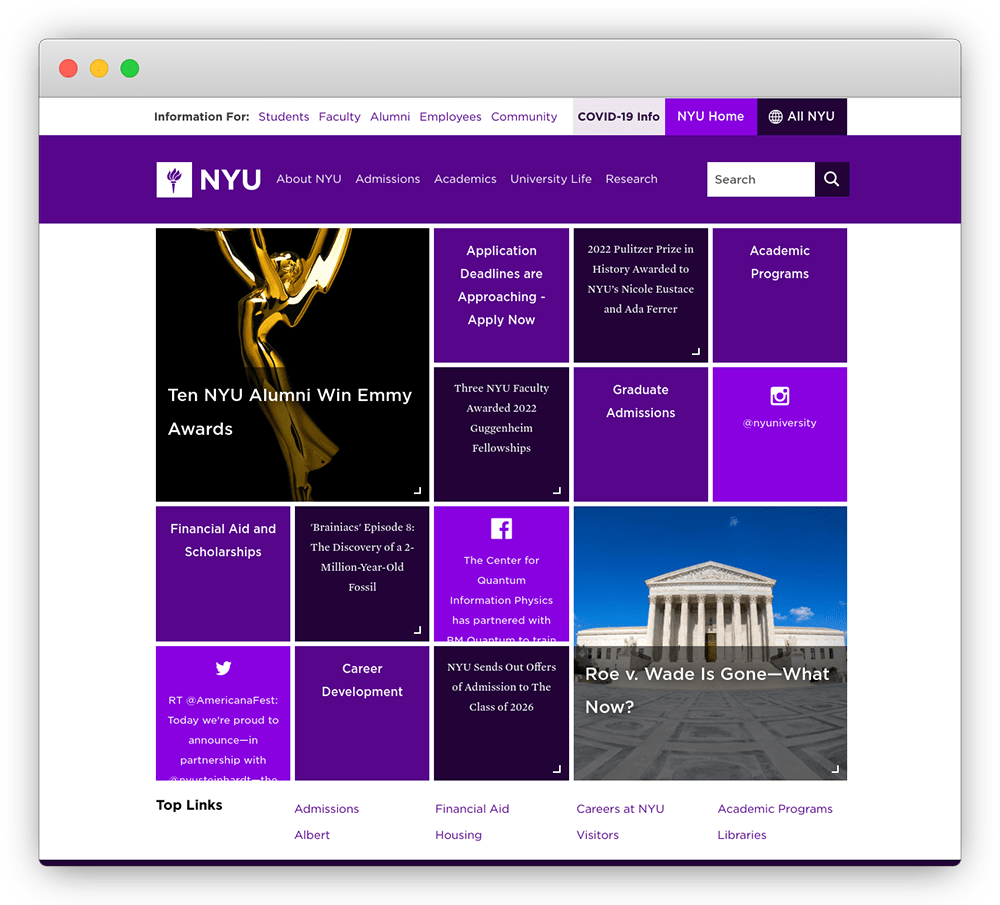
Task: Switch to the COVID-19 Info tab
Action: tap(618, 117)
